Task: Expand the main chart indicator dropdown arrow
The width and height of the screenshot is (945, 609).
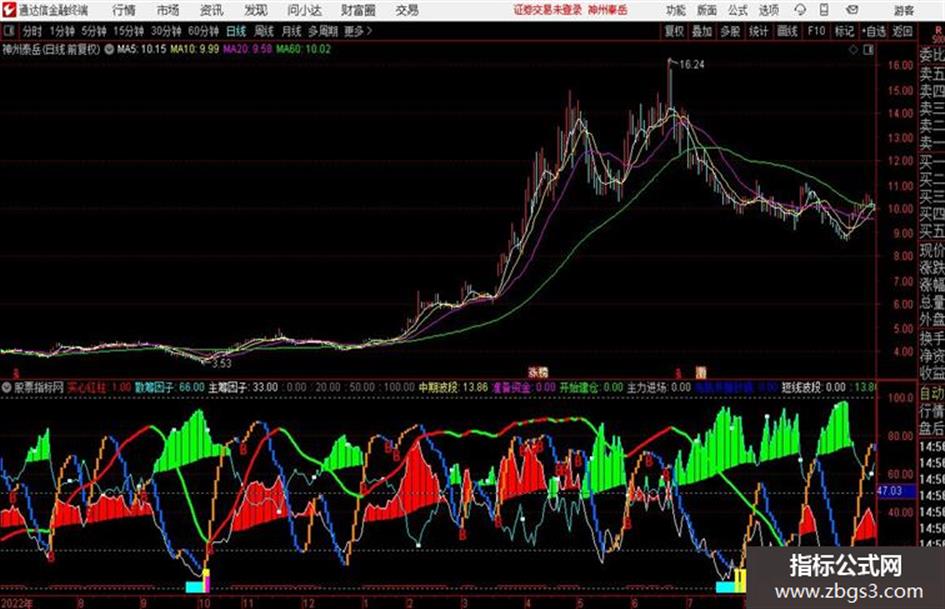Action: [x=109, y=49]
